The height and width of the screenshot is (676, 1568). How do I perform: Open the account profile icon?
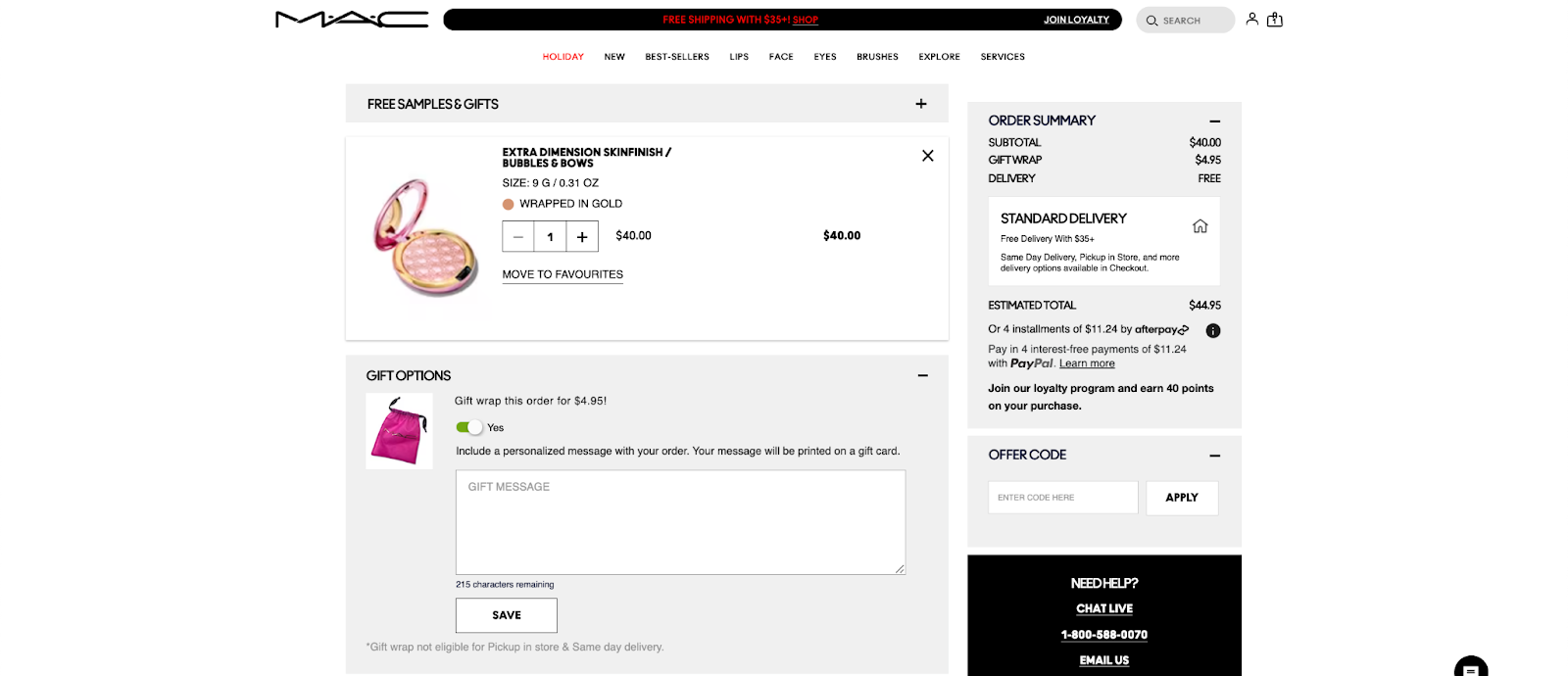click(1251, 19)
